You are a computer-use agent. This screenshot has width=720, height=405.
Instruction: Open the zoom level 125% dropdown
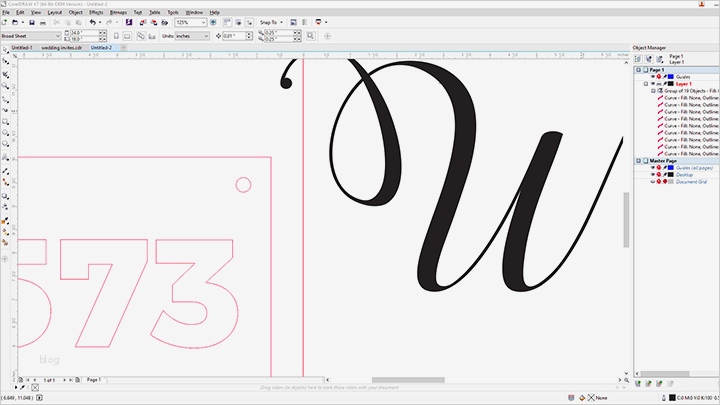(x=201, y=22)
